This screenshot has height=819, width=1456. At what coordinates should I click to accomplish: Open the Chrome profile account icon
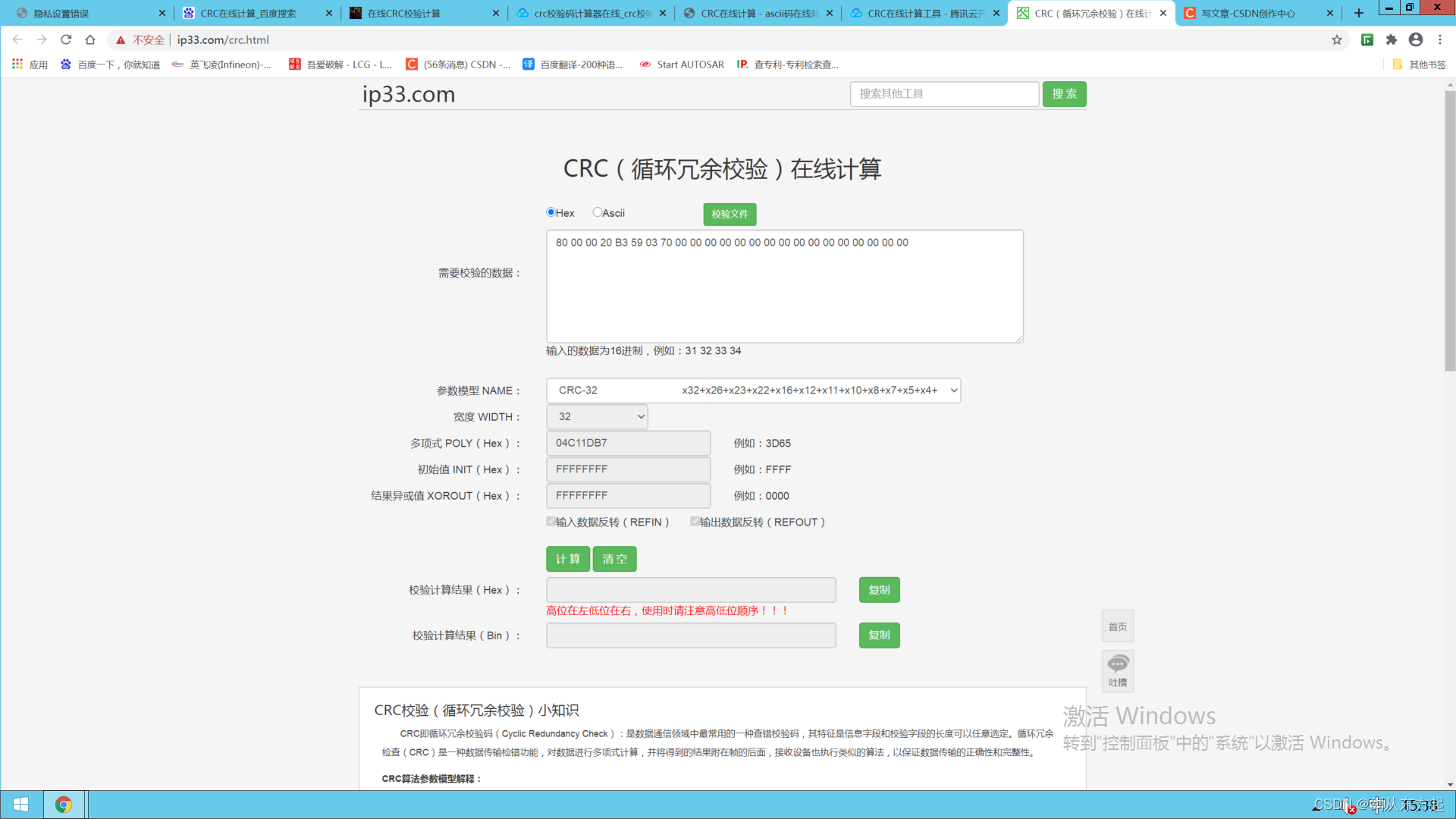tap(1416, 39)
